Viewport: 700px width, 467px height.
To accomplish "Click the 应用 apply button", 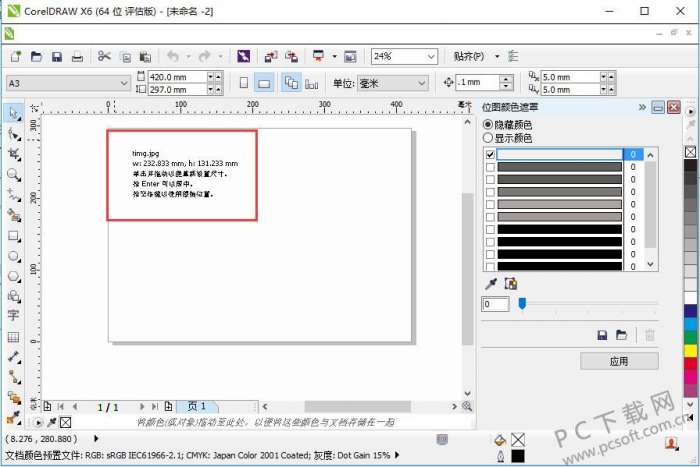I will pyautogui.click(x=619, y=361).
